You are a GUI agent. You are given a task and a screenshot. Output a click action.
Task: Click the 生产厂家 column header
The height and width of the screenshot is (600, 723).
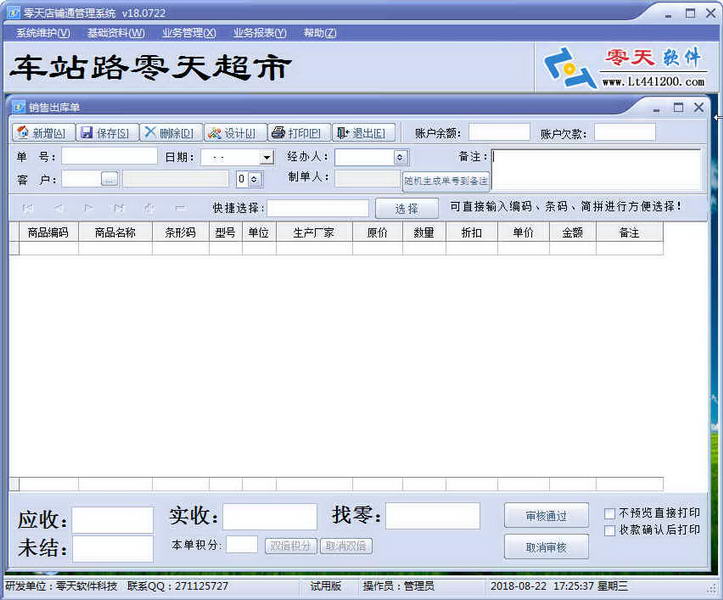click(314, 232)
